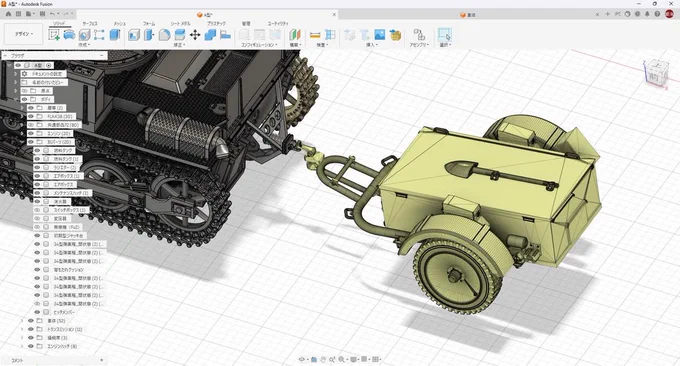Click the Combine bodies icon
The image size is (680, 366).
[x=210, y=35]
